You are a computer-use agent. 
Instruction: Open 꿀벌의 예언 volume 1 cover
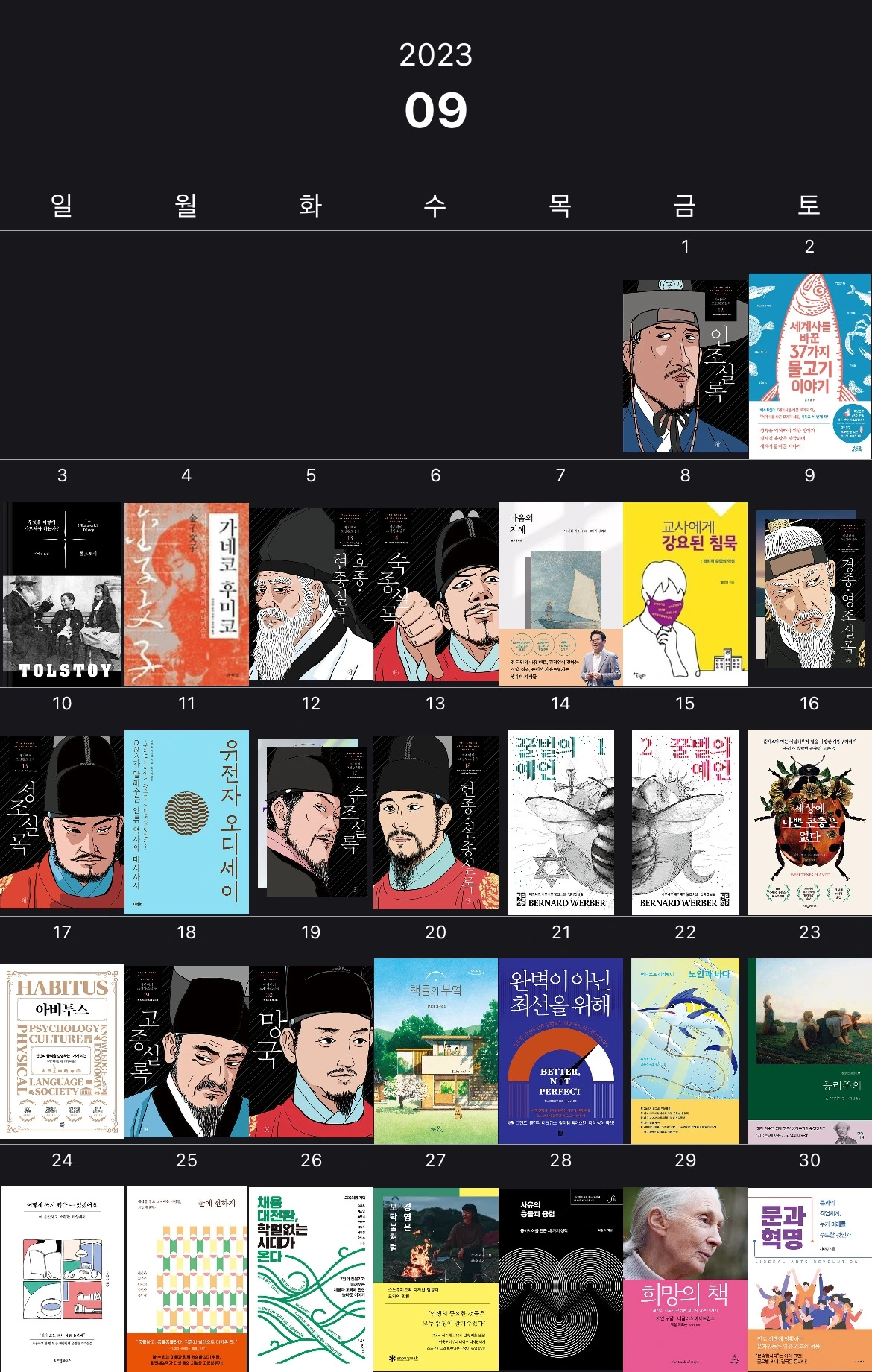[x=560, y=823]
